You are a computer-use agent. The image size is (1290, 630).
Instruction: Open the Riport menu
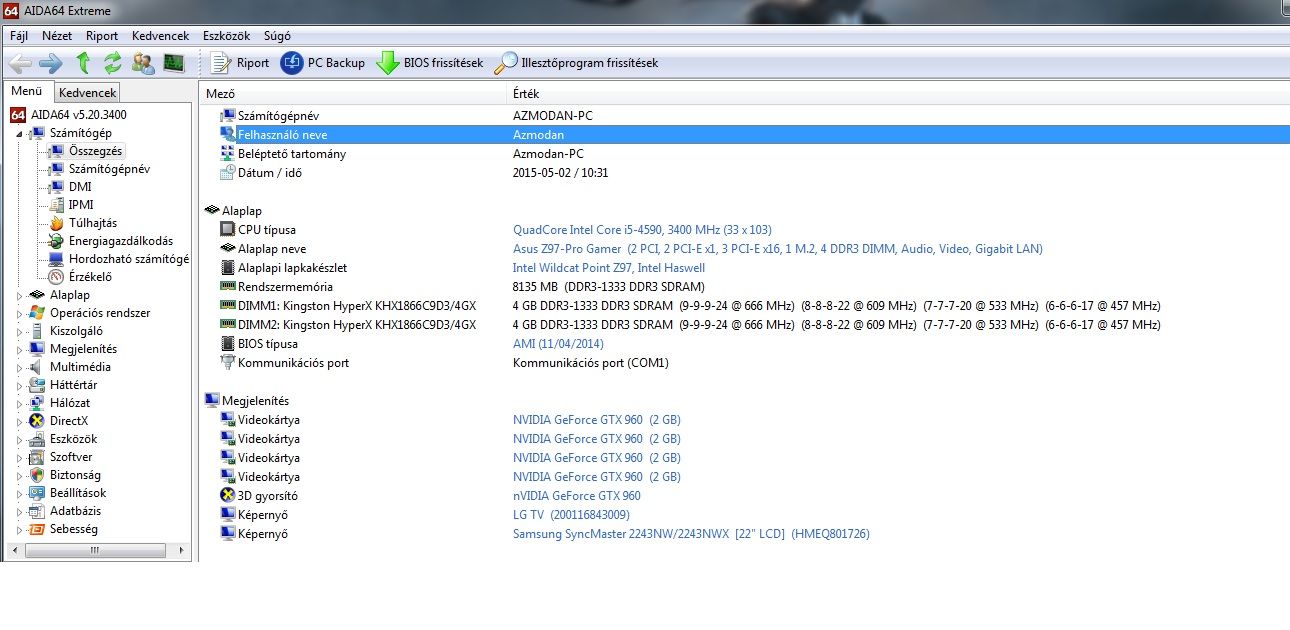[102, 36]
